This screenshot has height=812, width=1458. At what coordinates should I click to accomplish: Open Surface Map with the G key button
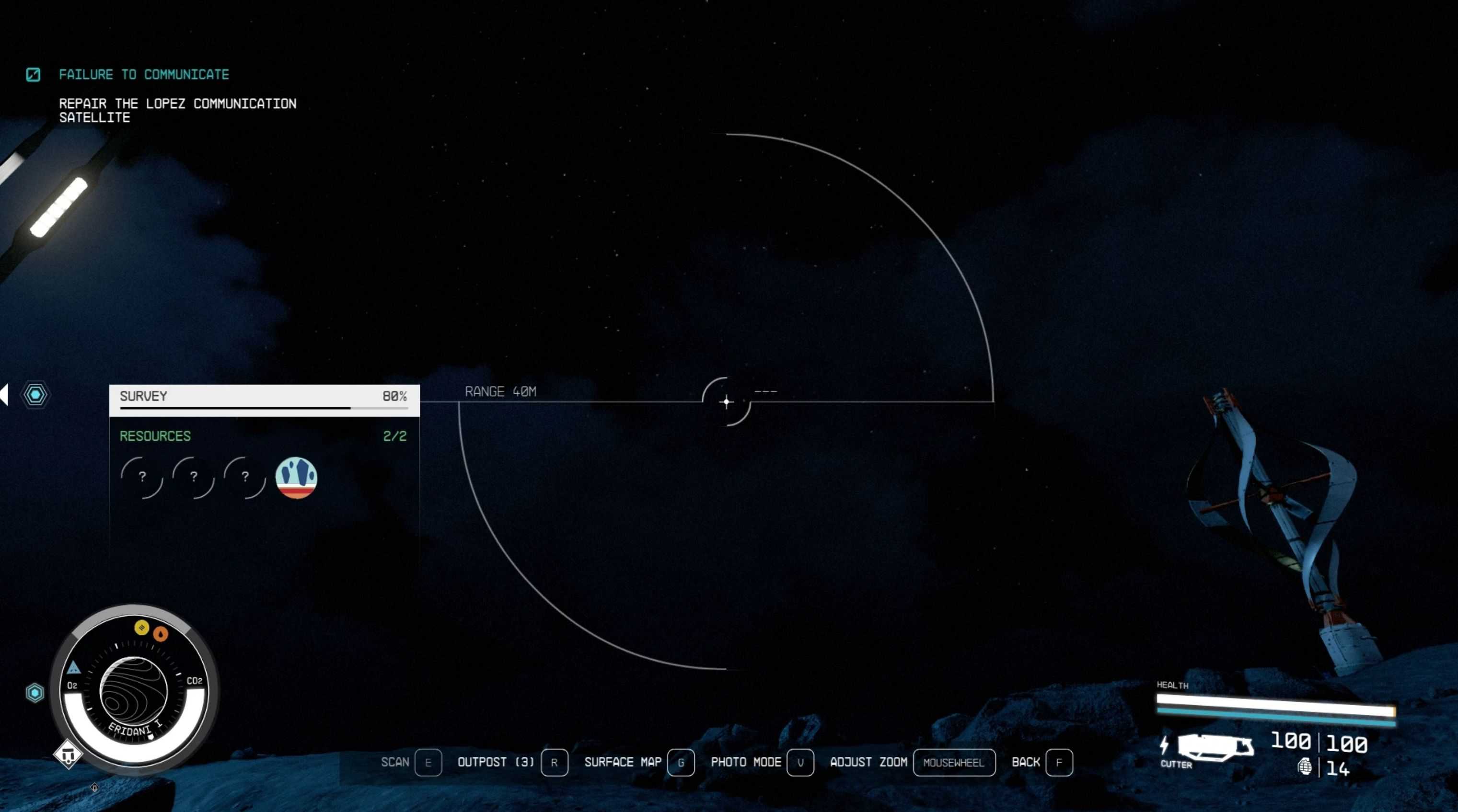click(x=681, y=762)
